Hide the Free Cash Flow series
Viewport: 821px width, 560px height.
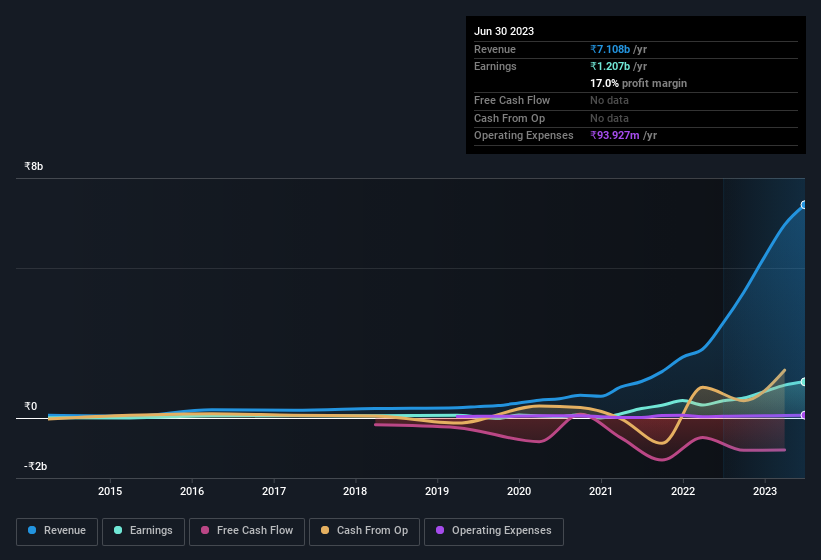point(247,531)
